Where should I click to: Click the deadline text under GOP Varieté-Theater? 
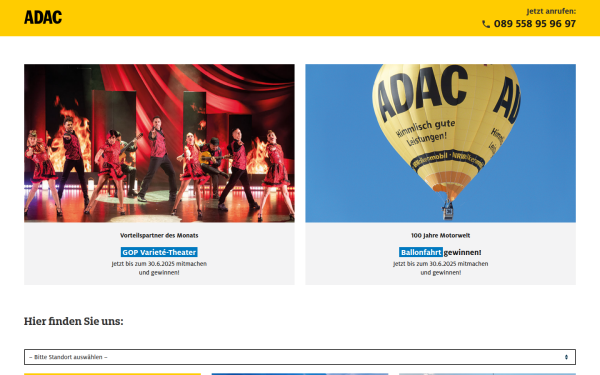[x=159, y=268]
